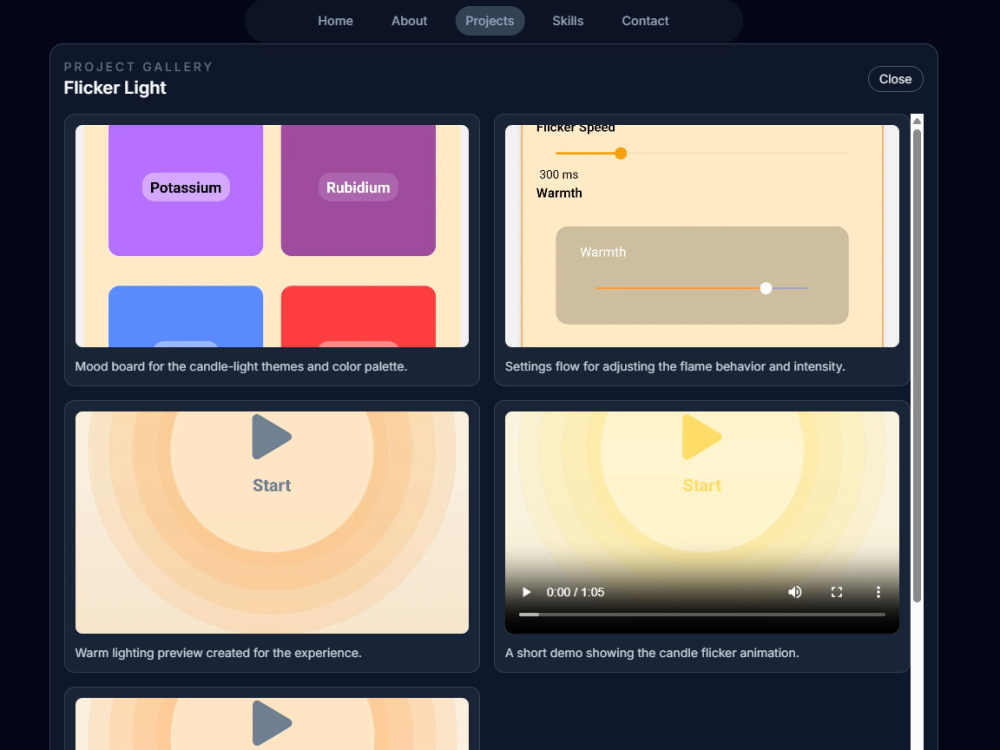1000x750 pixels.
Task: Click the Flicker Speed slider handle
Action: coord(621,153)
